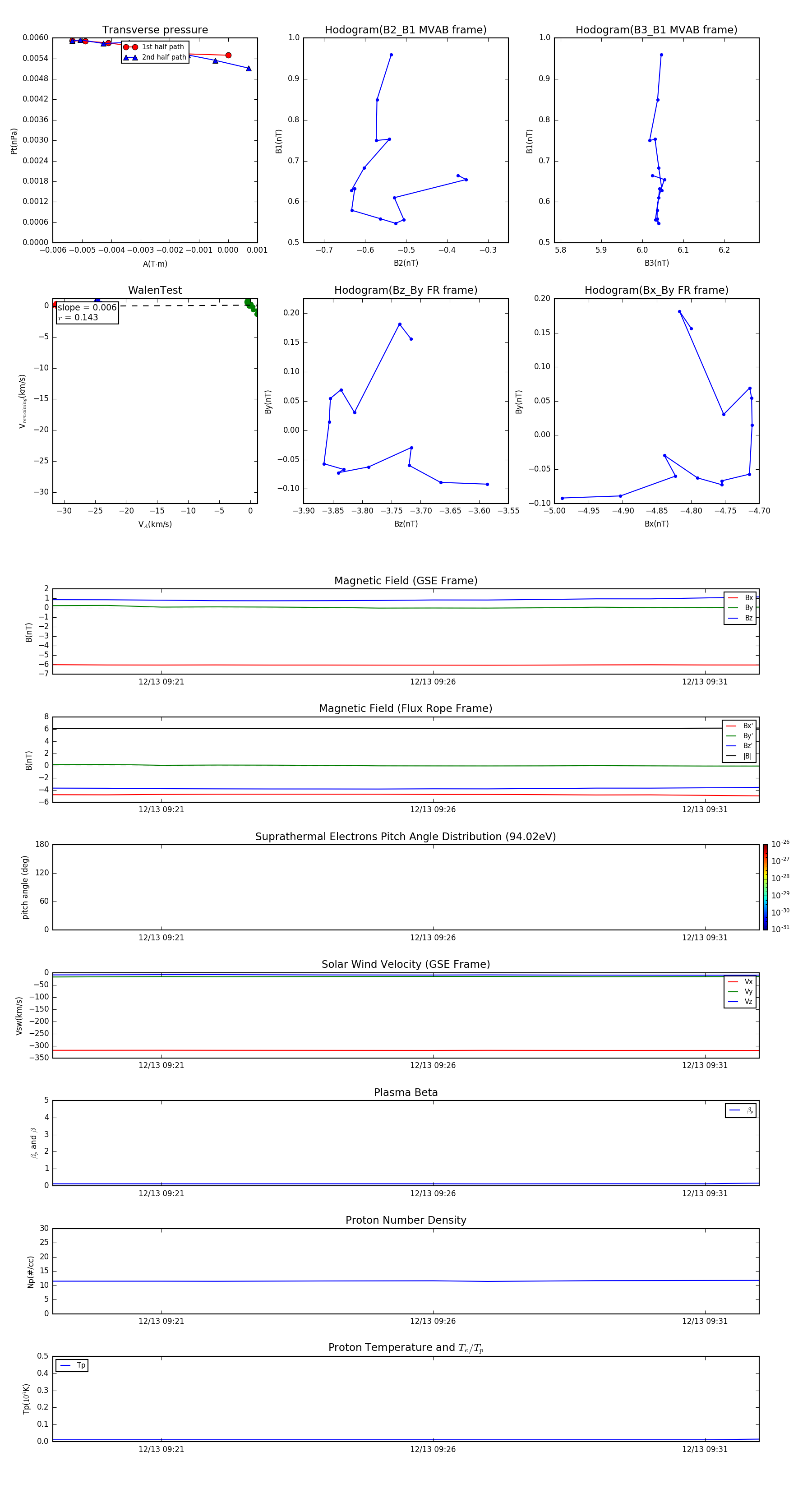The height and width of the screenshot is (1489, 812).
Task: Click '12/13 09:31' tick under Plasma Beta
Action: [705, 1193]
